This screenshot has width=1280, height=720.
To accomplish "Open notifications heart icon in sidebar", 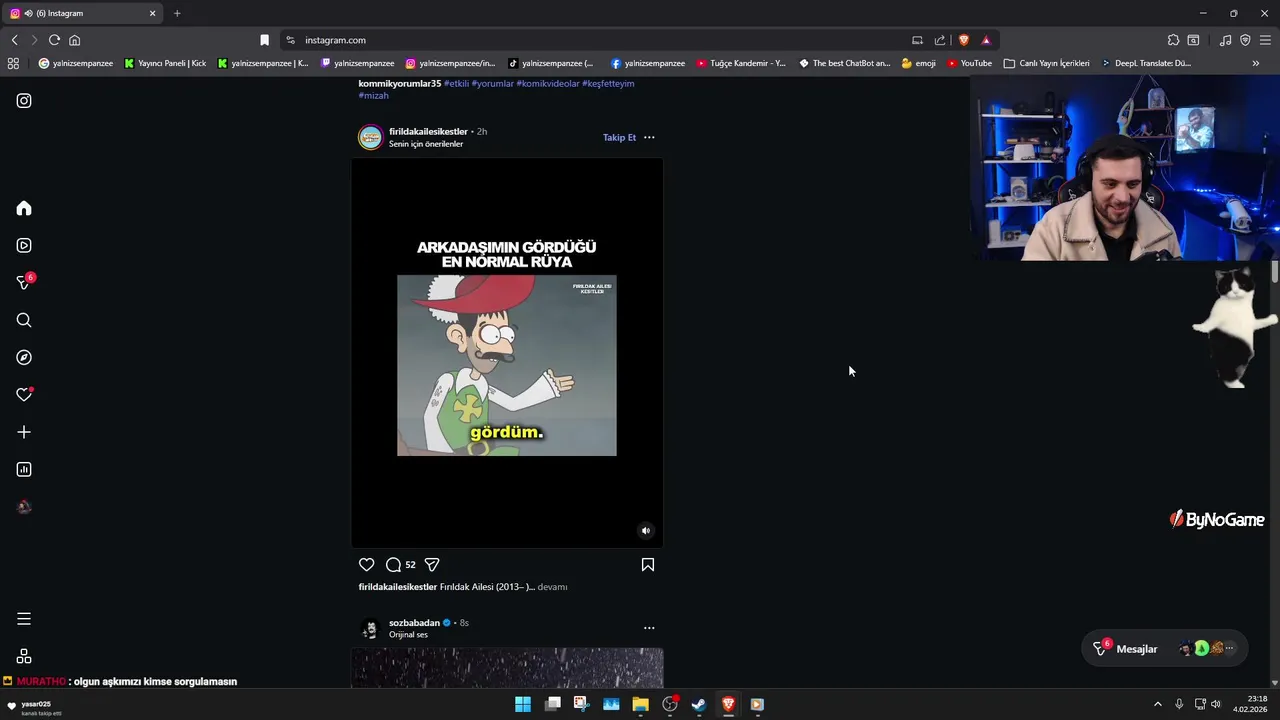I will click(24, 395).
